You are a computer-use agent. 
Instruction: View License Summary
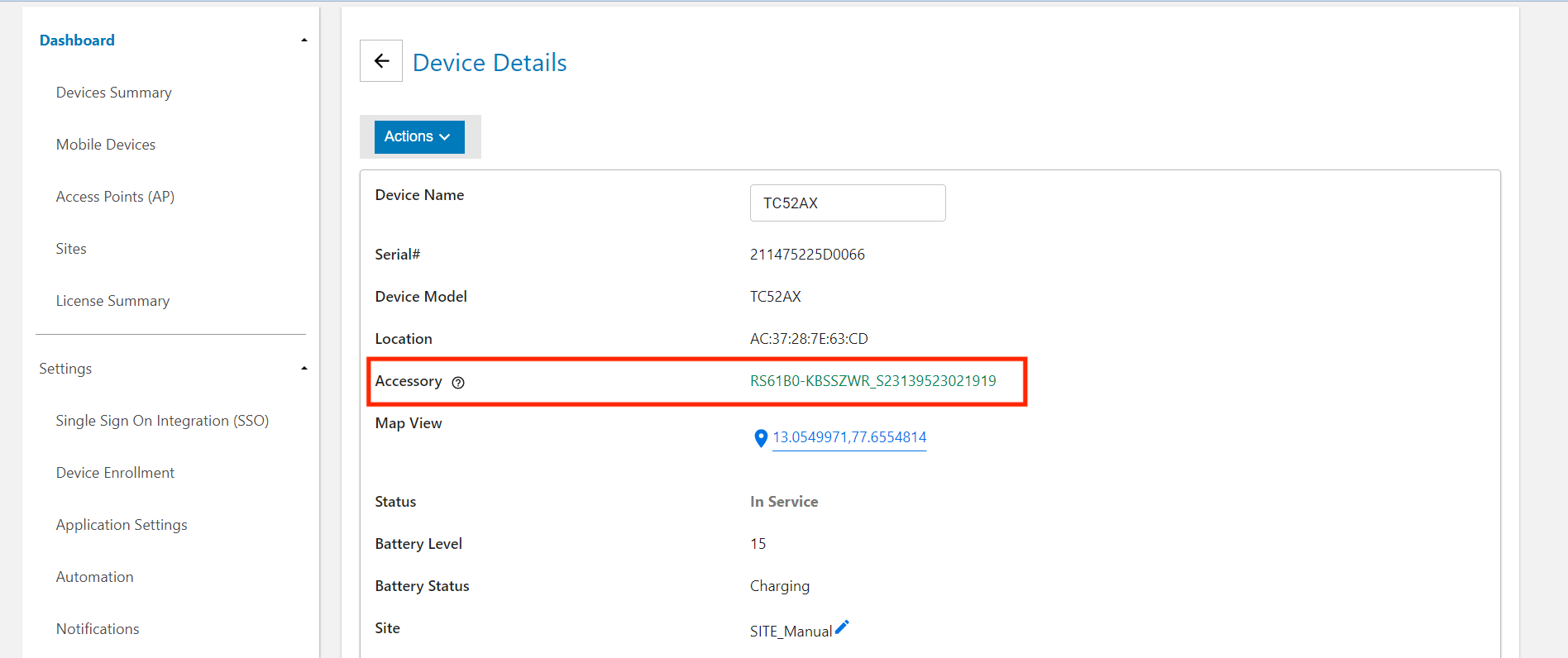click(112, 301)
